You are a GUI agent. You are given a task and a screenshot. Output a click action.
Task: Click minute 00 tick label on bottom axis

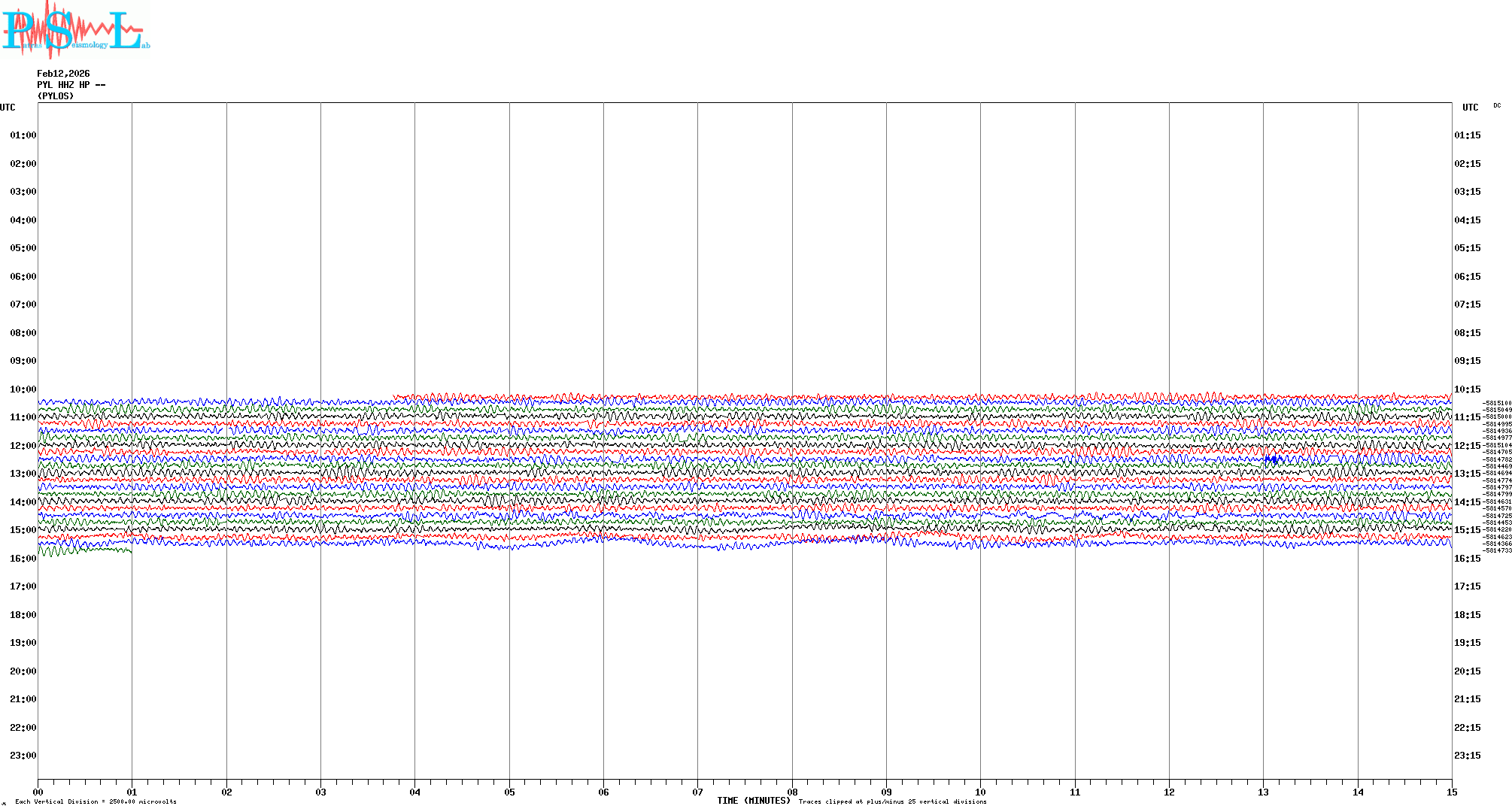[38, 792]
